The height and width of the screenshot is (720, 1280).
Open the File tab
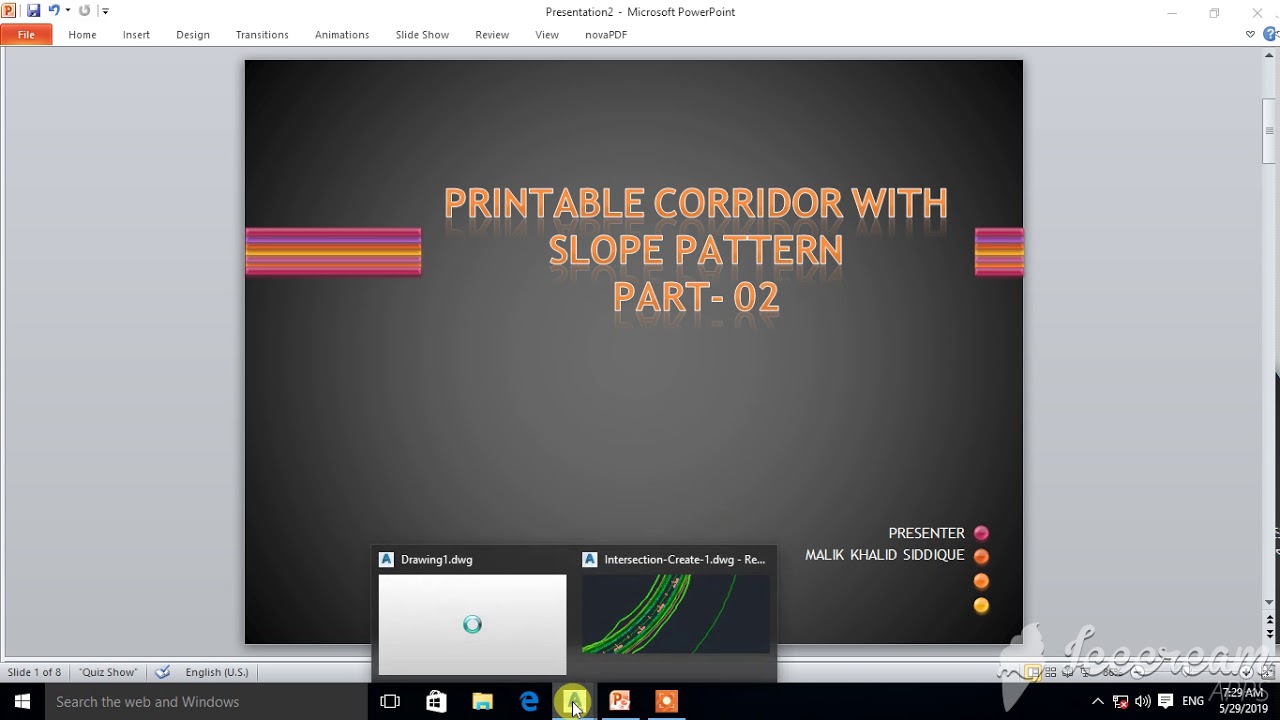click(26, 35)
